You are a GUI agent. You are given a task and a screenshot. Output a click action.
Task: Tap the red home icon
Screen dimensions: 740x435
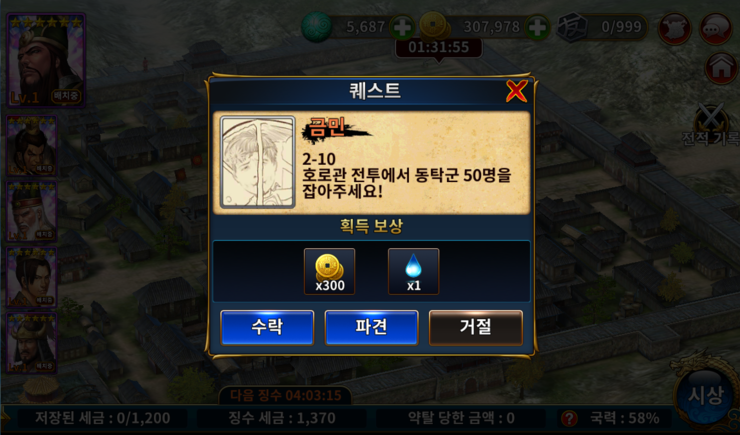(721, 69)
